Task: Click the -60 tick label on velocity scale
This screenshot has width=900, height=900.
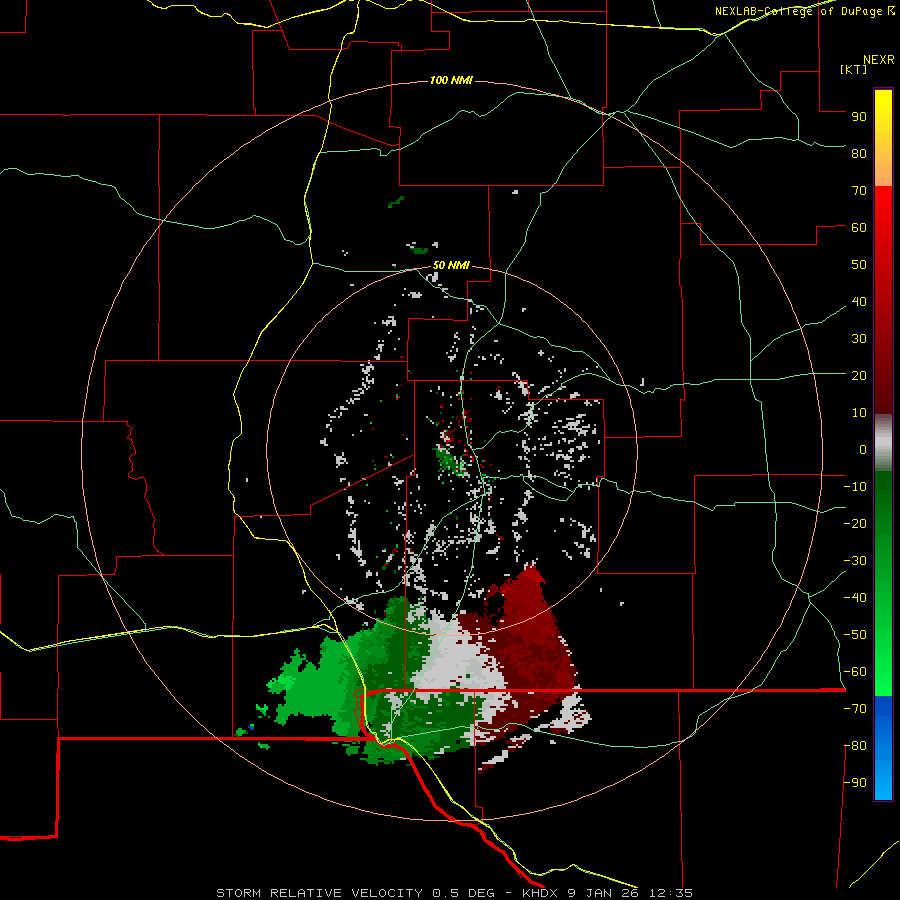Action: 855,672
